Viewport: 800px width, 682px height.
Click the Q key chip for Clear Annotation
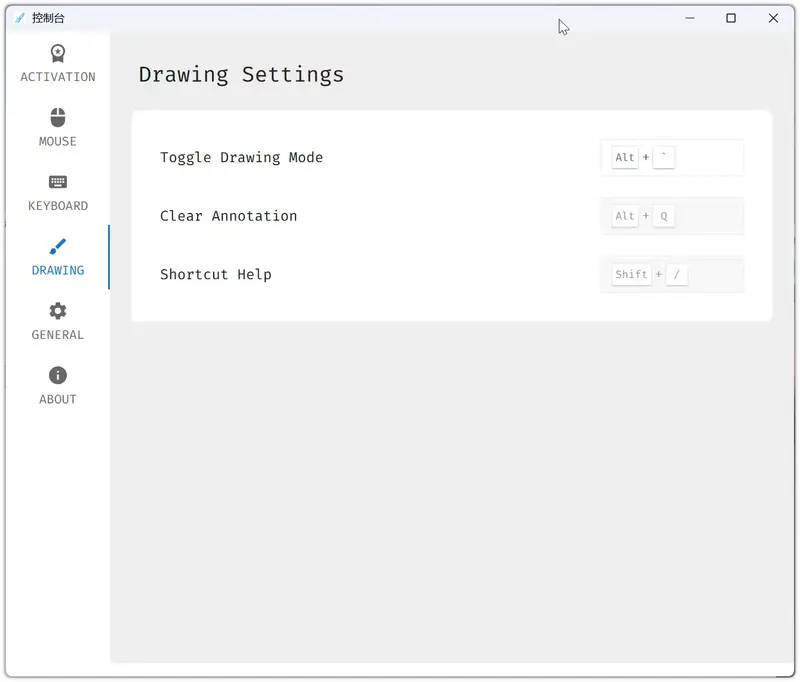663,216
